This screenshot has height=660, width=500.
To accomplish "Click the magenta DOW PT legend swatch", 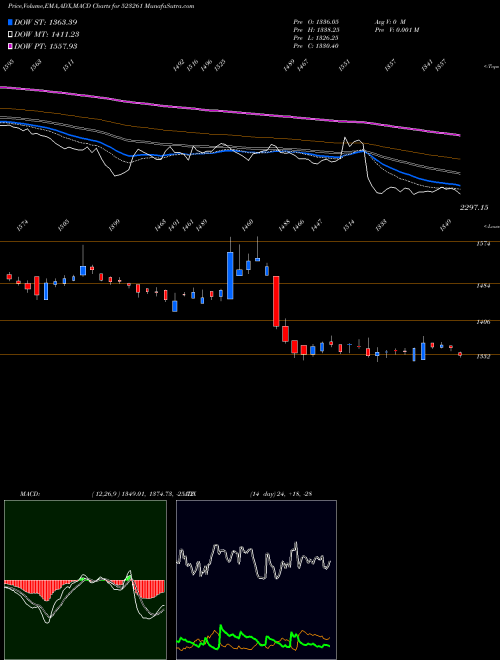I will (10, 46).
